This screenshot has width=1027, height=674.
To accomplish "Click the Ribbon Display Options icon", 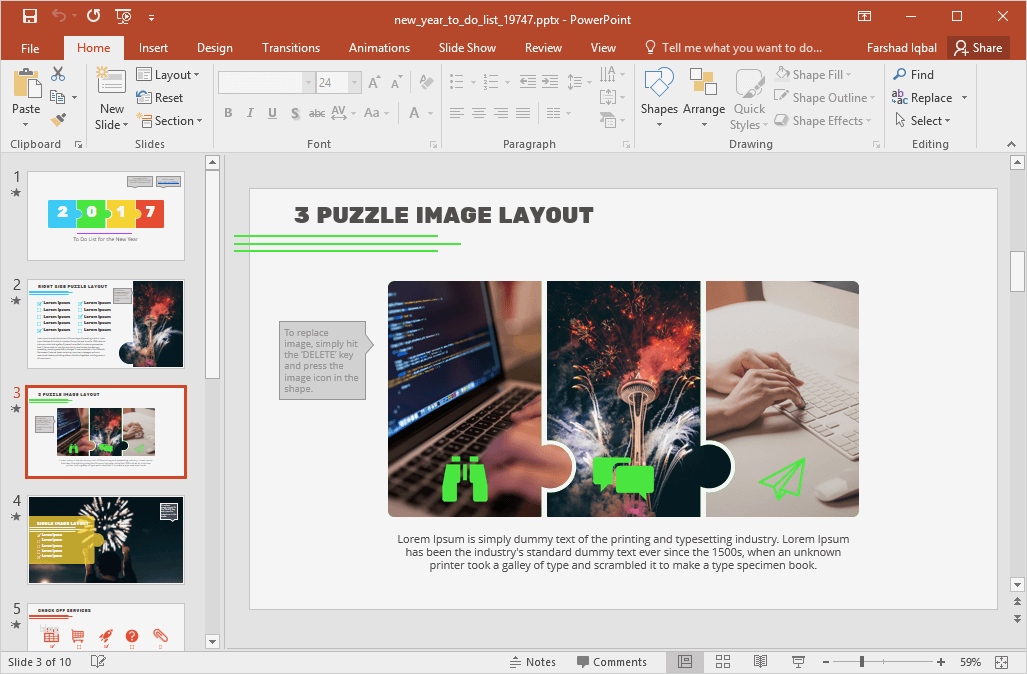I will click(x=865, y=16).
